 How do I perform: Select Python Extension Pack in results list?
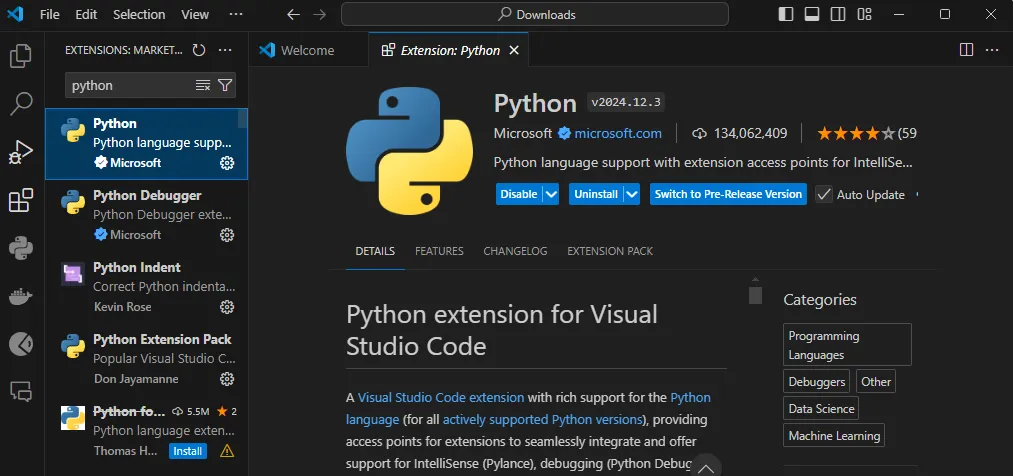[x=147, y=359]
